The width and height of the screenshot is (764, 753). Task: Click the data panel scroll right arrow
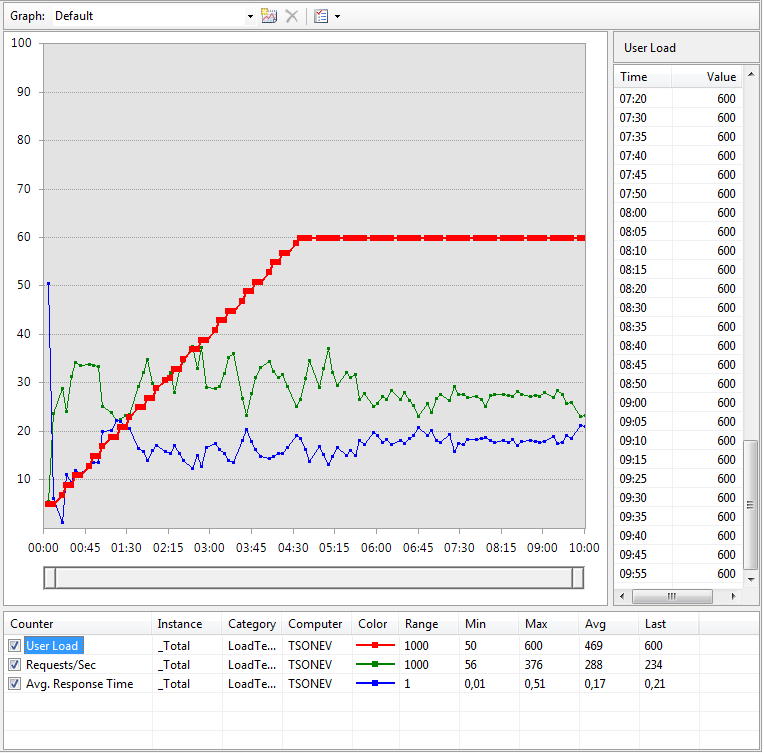tap(733, 596)
